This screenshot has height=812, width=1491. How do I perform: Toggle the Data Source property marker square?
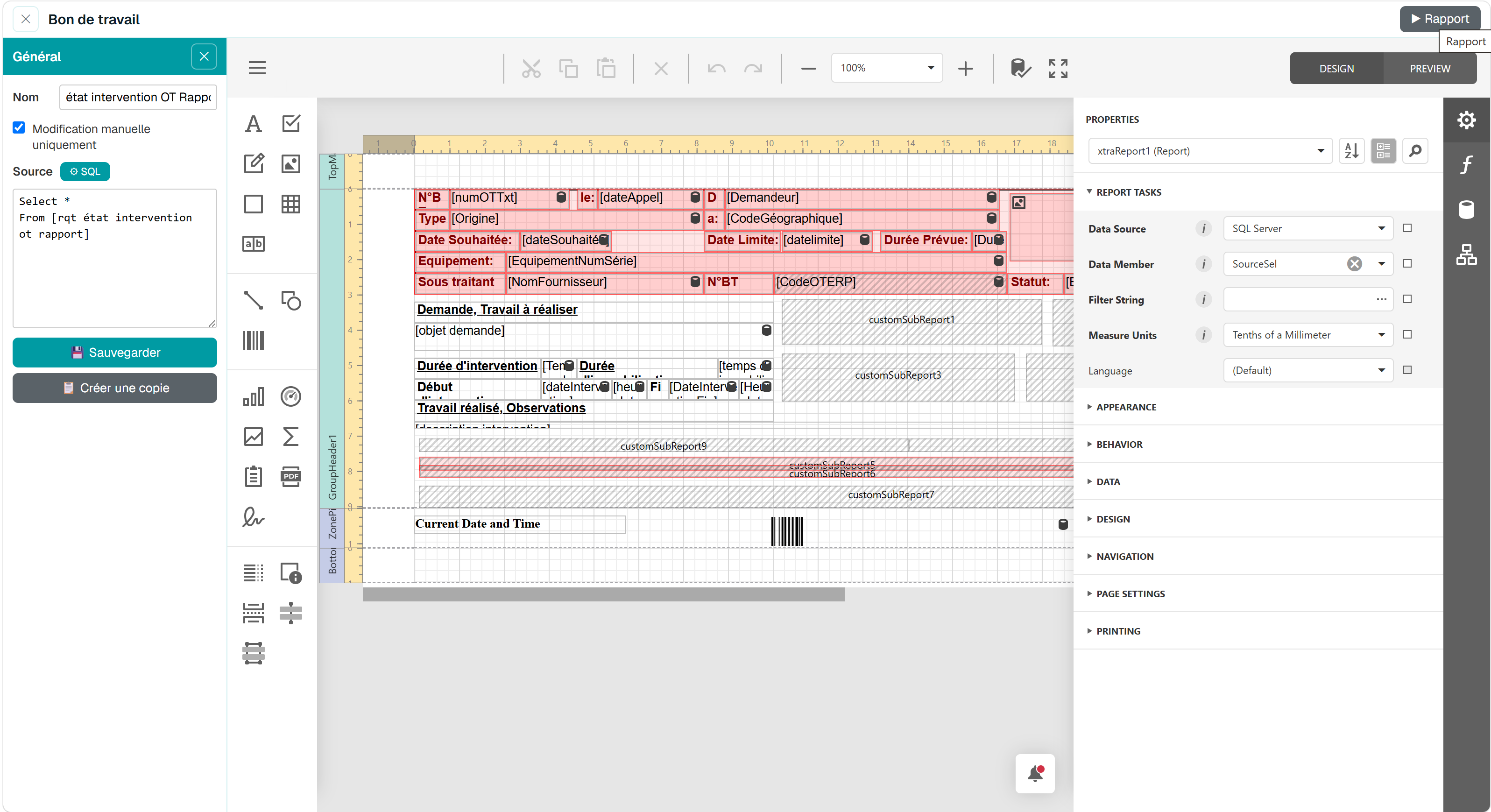tap(1407, 228)
